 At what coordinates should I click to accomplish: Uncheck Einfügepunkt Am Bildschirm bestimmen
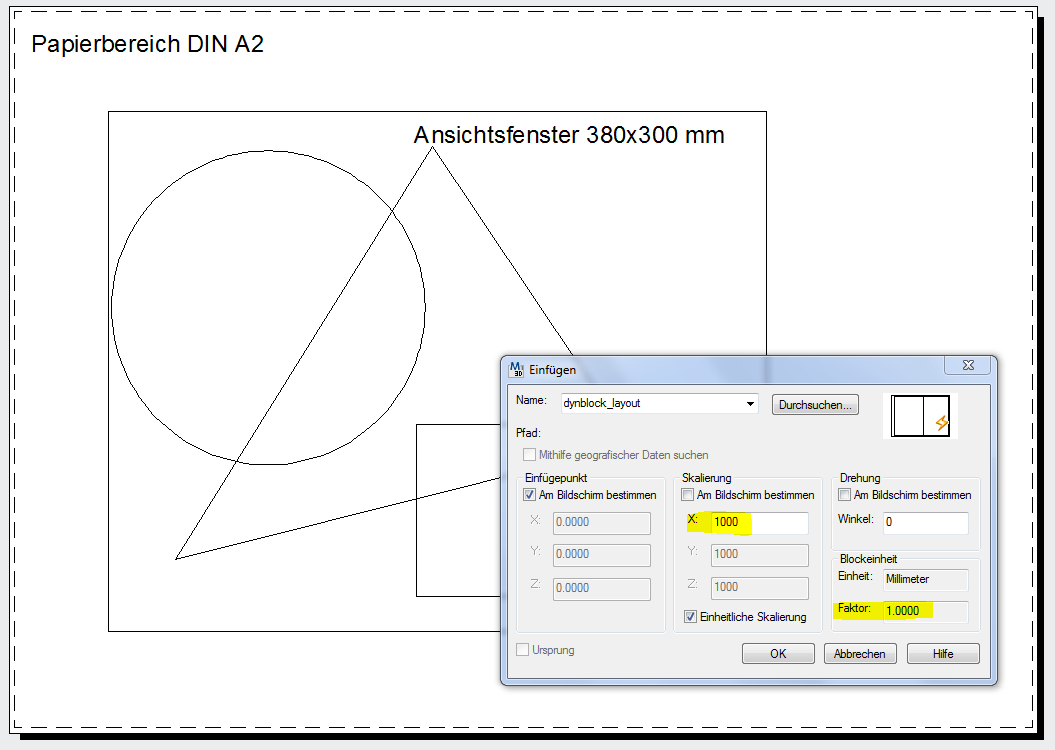(x=530, y=495)
